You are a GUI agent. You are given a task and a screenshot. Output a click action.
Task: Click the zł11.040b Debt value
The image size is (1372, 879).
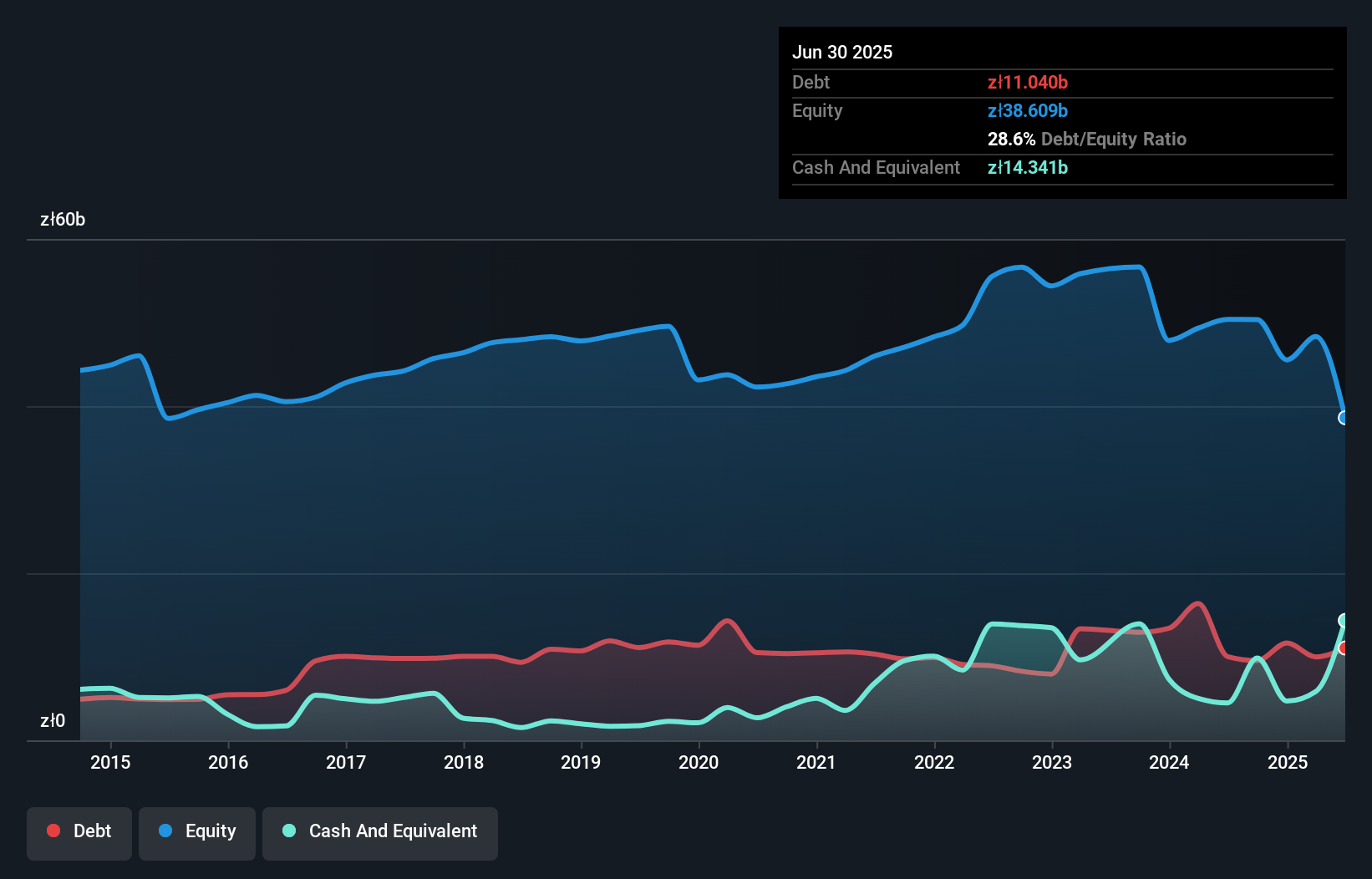pyautogui.click(x=1028, y=82)
